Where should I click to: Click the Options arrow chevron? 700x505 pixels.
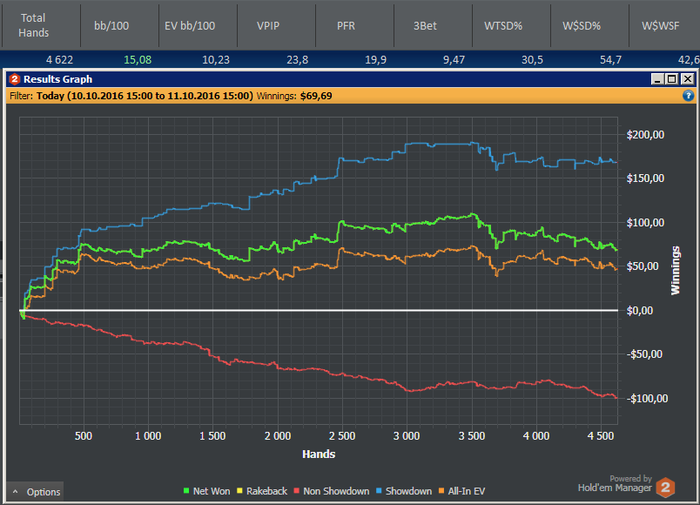click(x=16, y=492)
